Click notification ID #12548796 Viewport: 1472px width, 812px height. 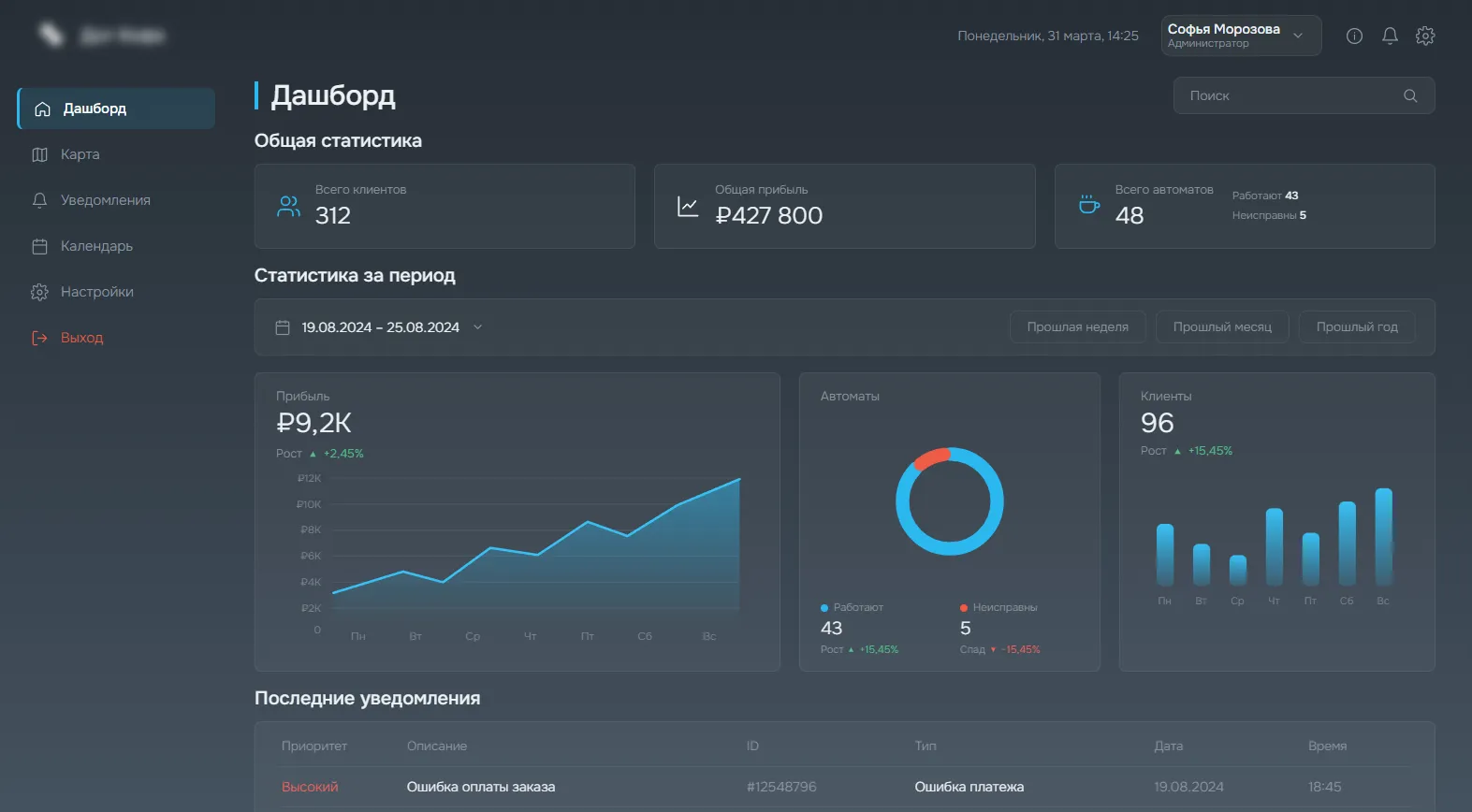[781, 787]
